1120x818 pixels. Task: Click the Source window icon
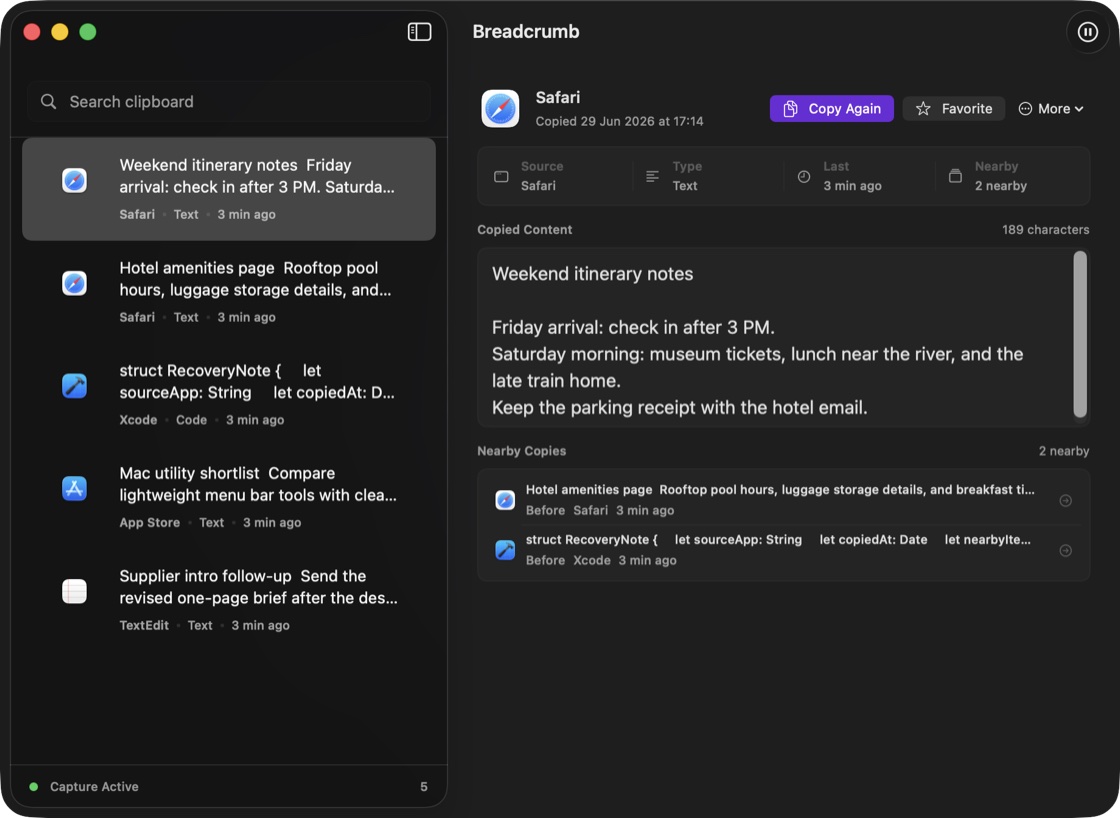pyautogui.click(x=501, y=176)
